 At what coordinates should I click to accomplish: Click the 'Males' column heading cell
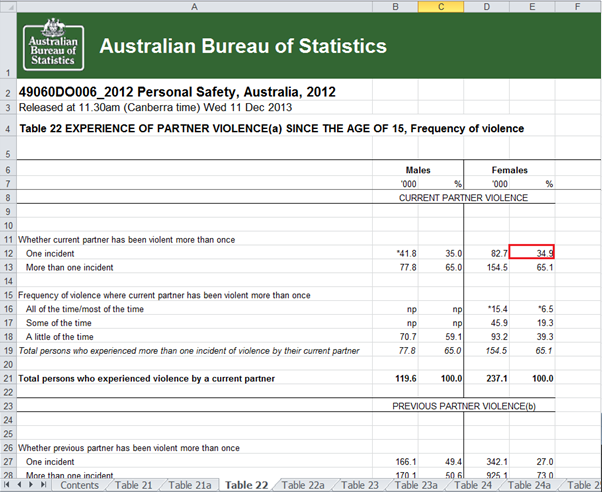[418, 170]
